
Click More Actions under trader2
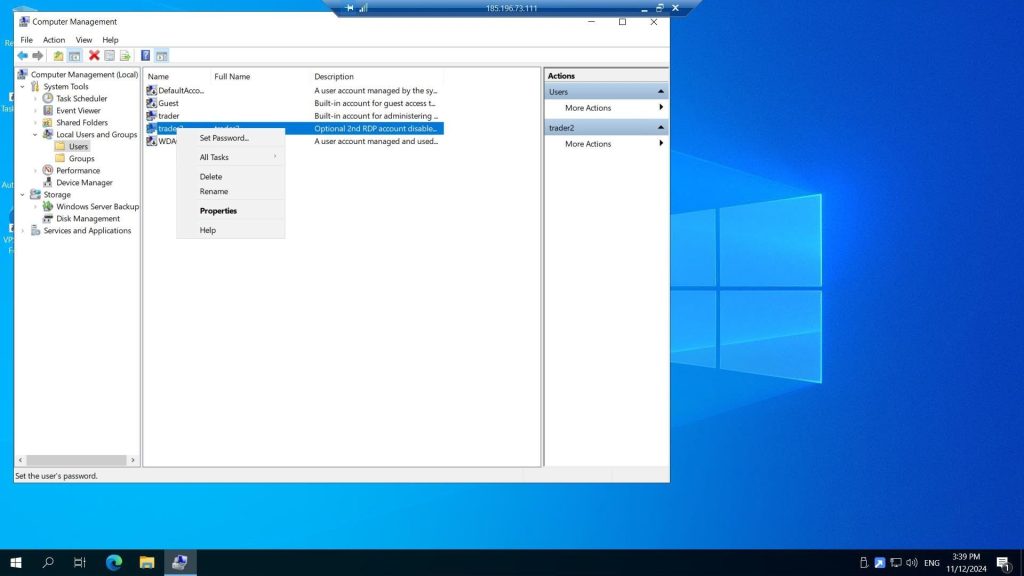pyautogui.click(x=588, y=144)
